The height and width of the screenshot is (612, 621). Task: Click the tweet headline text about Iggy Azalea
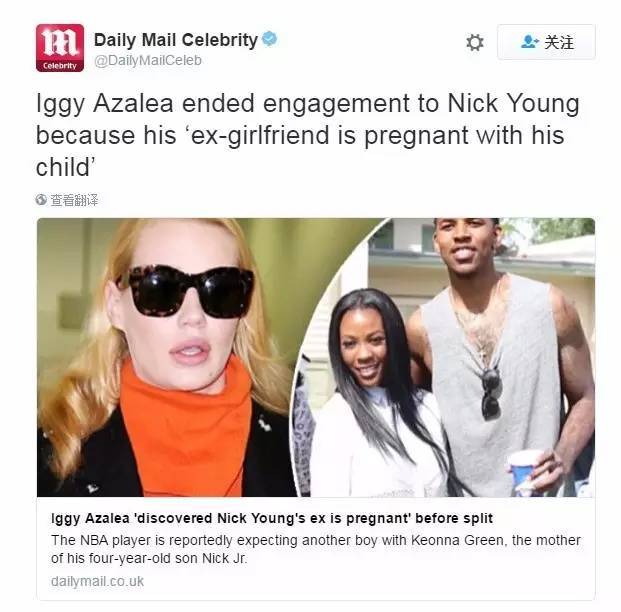pos(307,135)
